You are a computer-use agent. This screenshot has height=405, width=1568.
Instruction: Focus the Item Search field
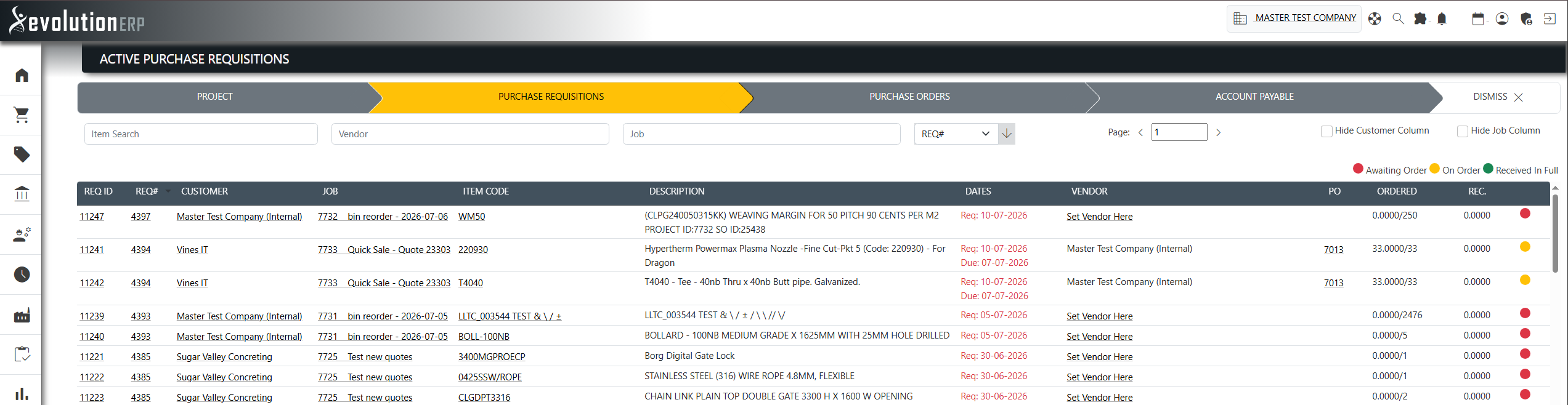tap(201, 134)
